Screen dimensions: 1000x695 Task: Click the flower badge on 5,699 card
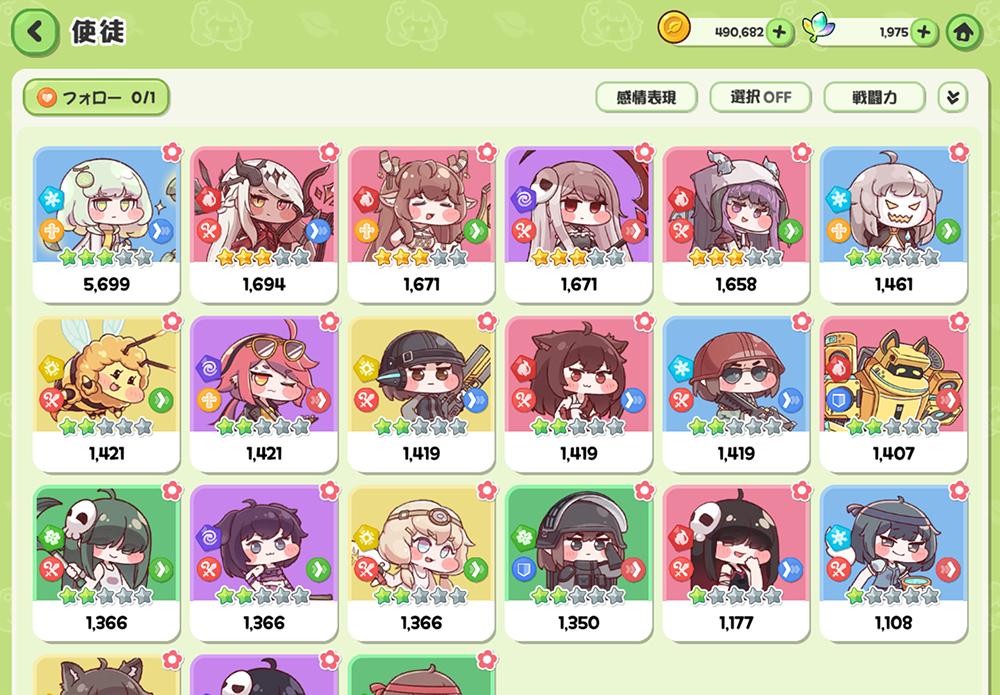(172, 152)
